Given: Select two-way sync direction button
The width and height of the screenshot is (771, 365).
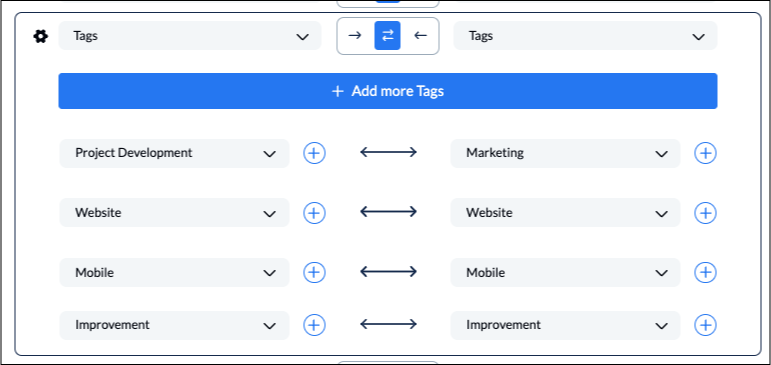Looking at the screenshot, I should click(x=387, y=35).
